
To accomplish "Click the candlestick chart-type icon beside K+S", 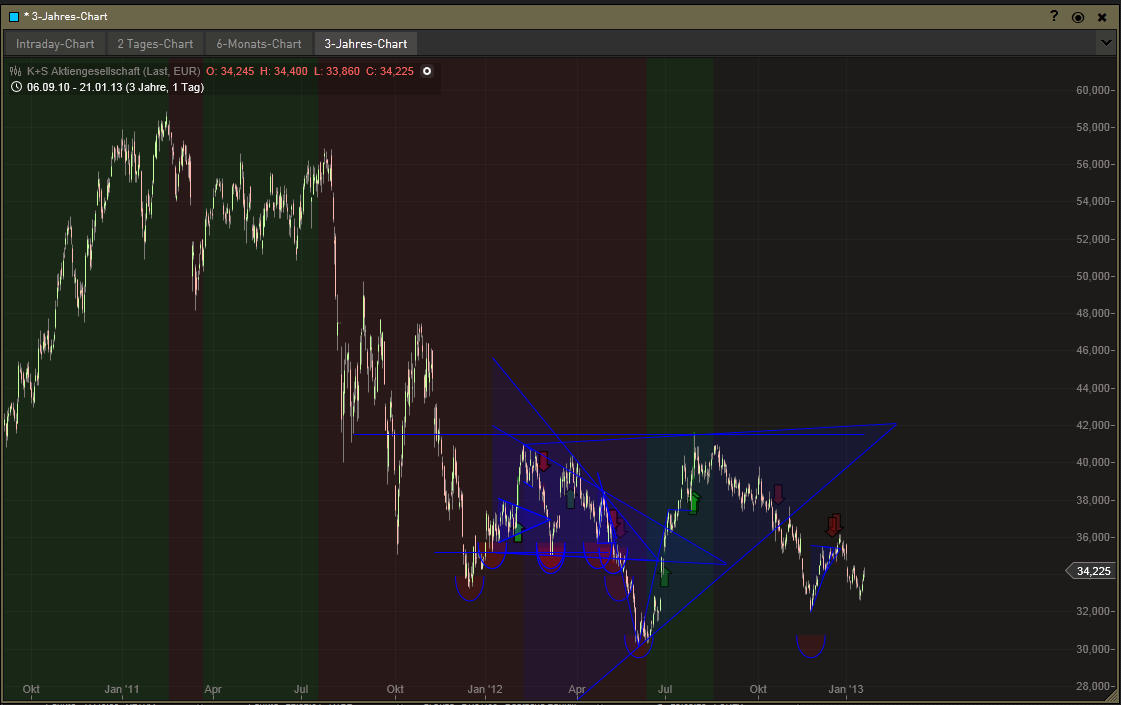I will (x=16, y=72).
